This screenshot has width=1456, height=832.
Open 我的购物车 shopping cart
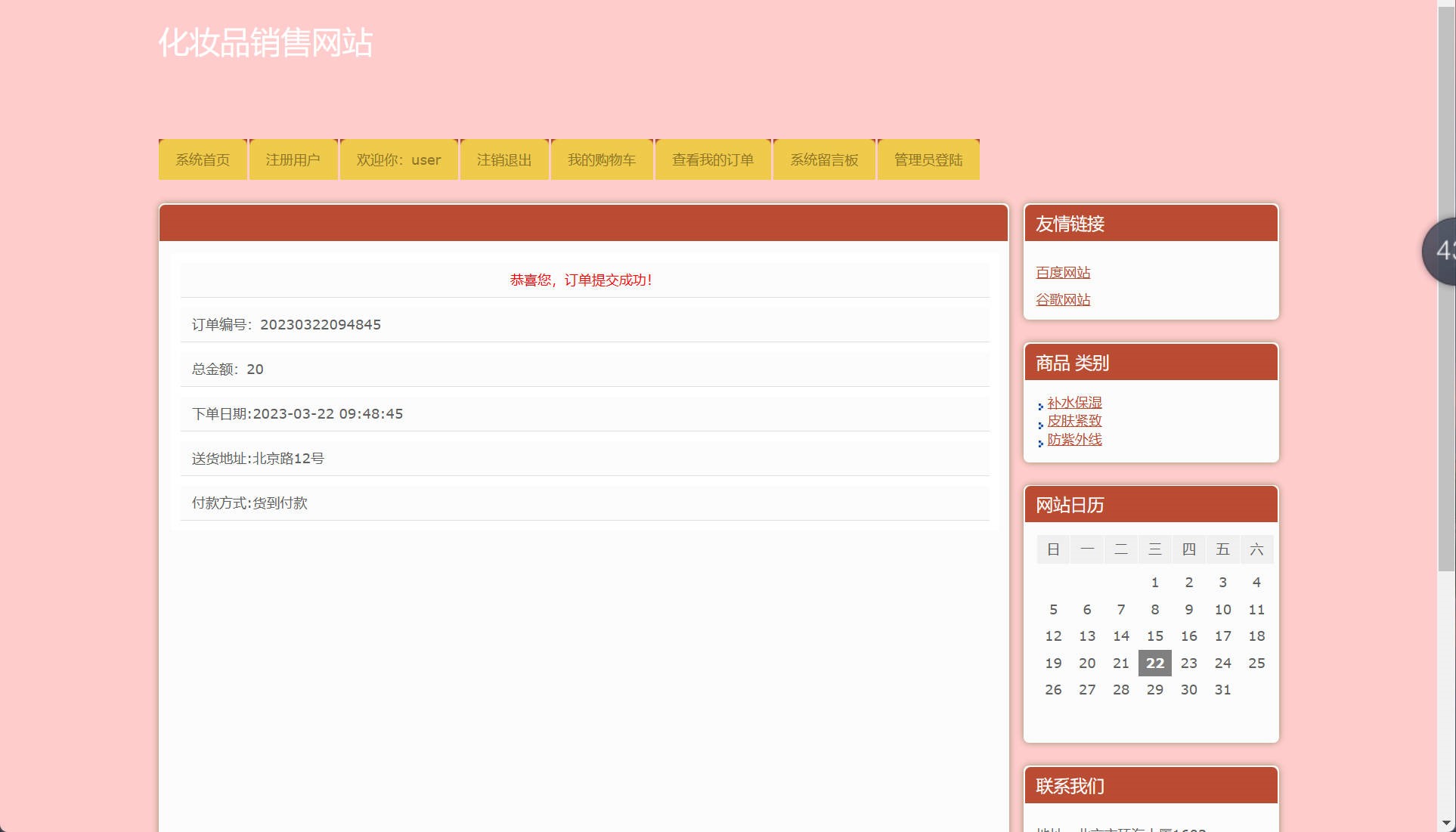click(x=601, y=159)
